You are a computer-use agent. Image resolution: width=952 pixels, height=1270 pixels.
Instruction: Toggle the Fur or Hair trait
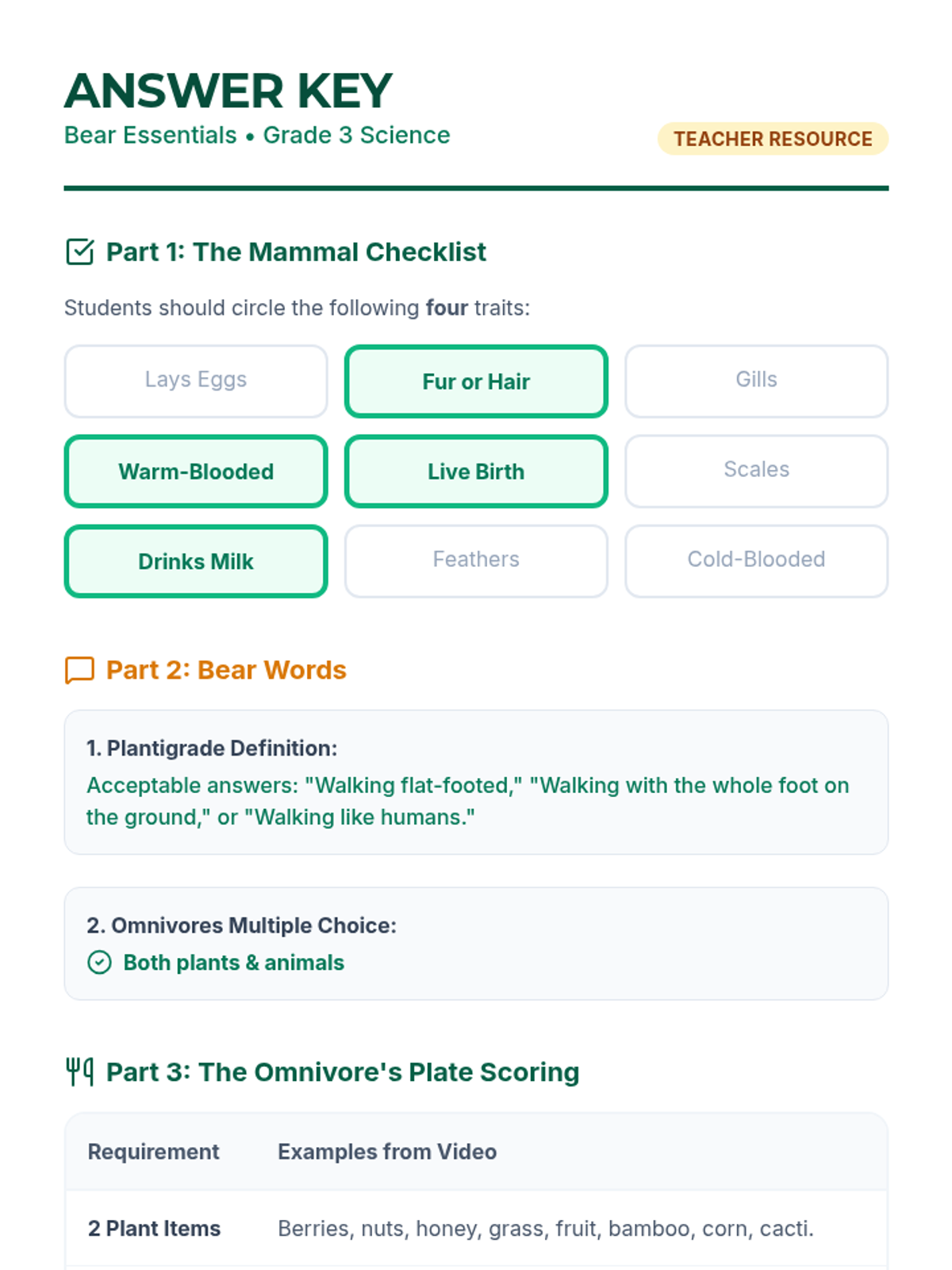pos(476,381)
